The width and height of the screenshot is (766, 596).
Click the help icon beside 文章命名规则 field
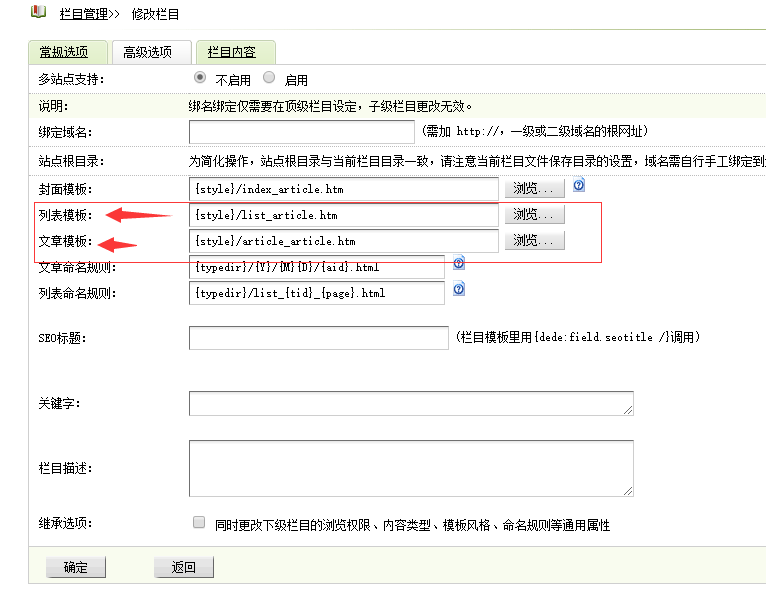click(459, 264)
